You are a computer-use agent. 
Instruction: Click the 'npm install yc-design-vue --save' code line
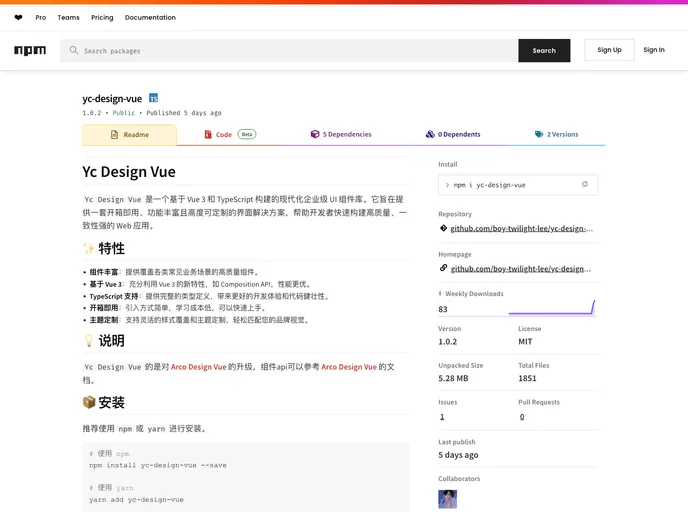(158, 465)
